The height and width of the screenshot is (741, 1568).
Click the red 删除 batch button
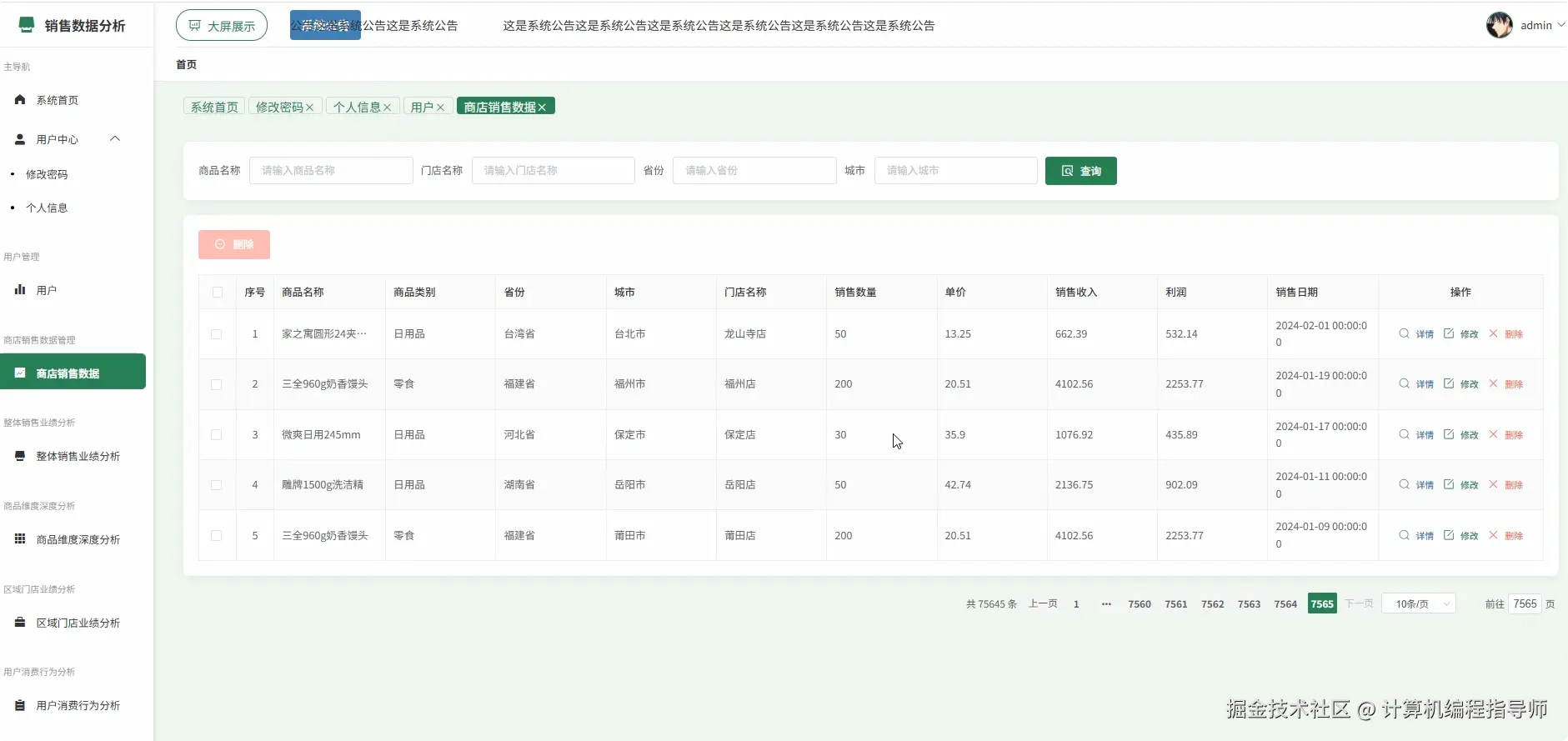point(234,244)
